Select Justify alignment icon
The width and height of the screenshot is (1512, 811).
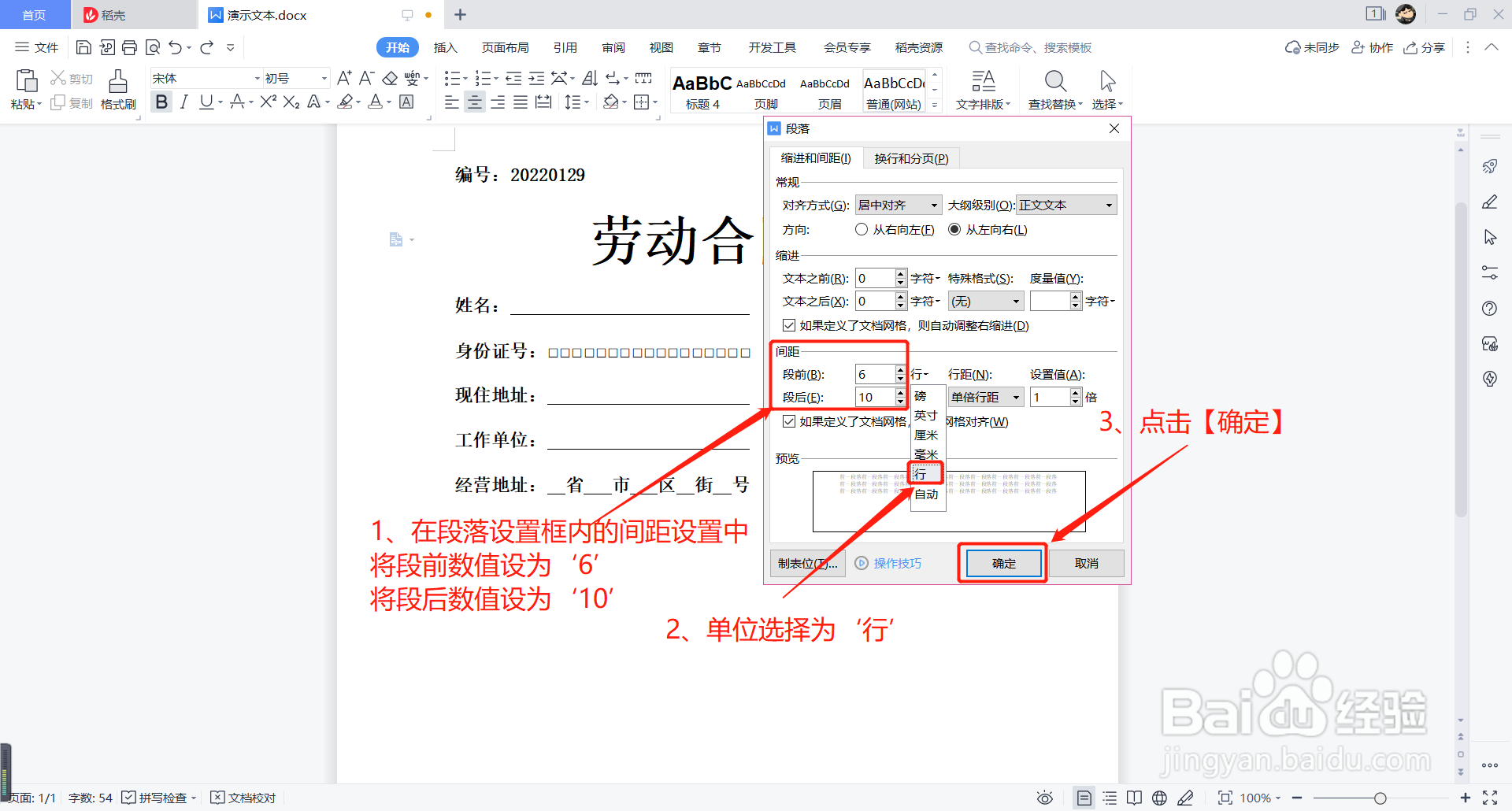point(521,102)
